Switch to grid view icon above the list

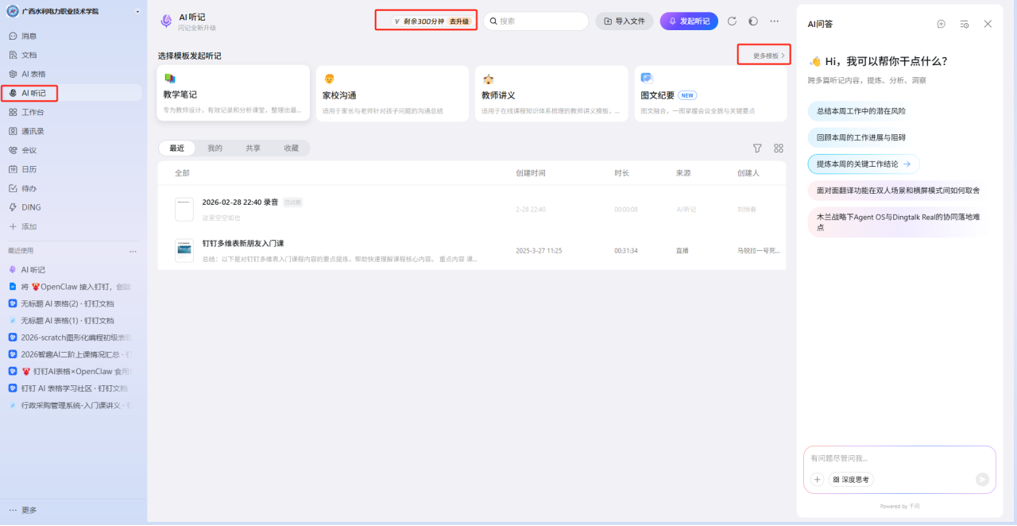click(778, 148)
